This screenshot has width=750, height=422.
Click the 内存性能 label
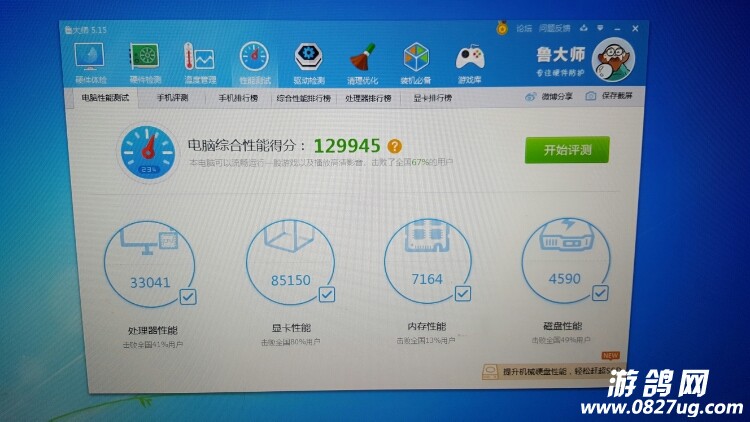click(x=427, y=326)
